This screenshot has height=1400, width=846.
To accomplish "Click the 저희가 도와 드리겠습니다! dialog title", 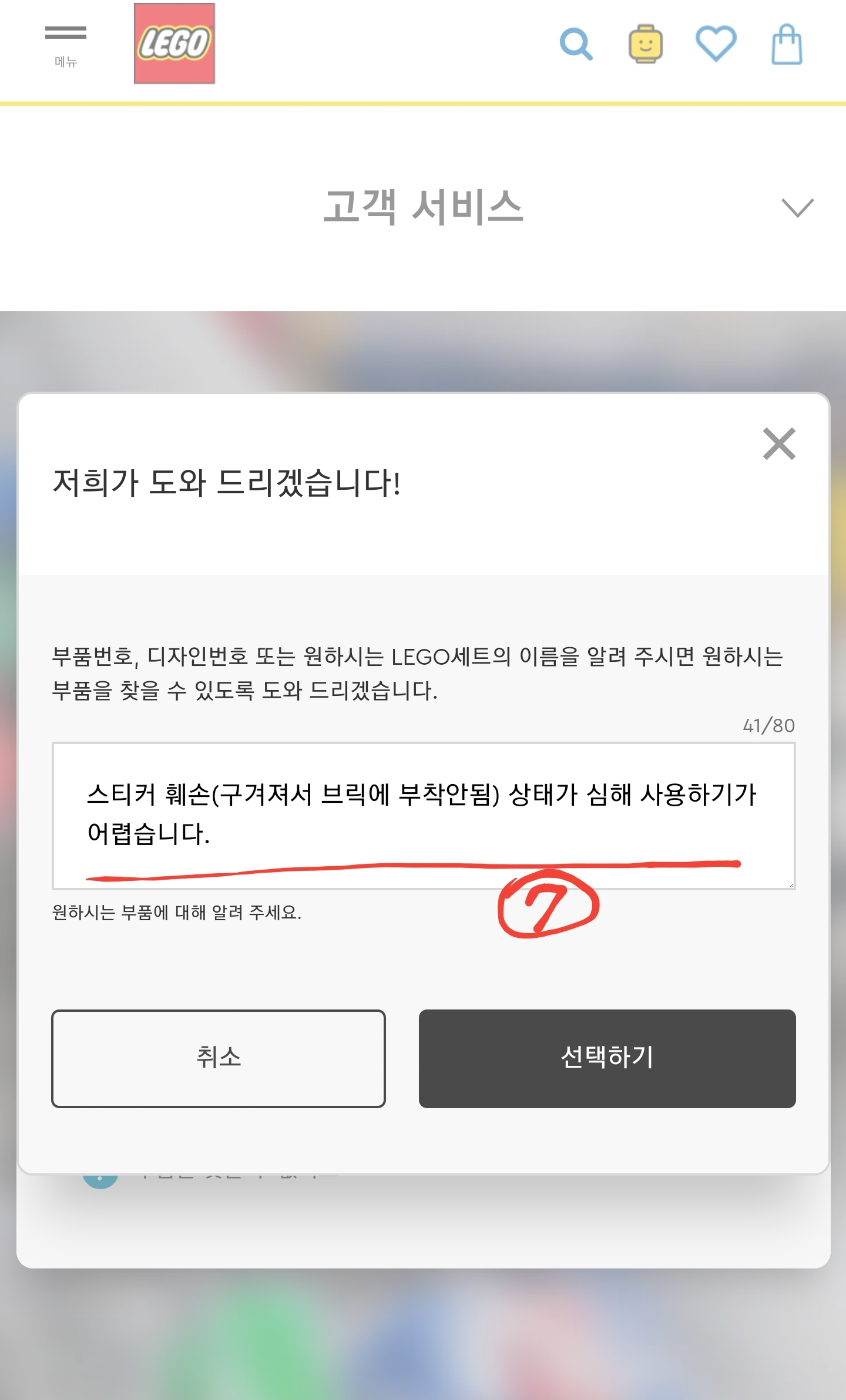I will pos(227,483).
